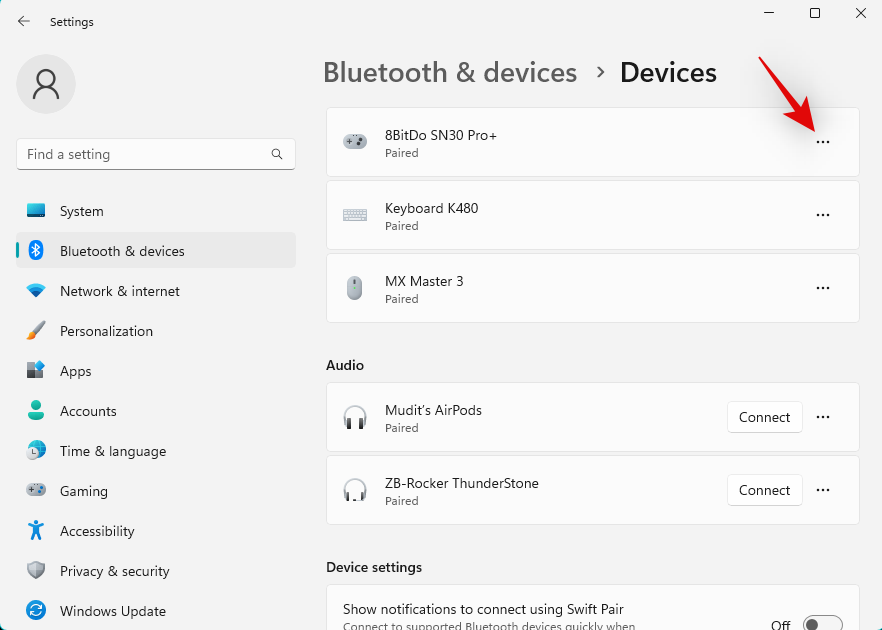The image size is (882, 630).
Task: Click the Keyboard K480 device icon
Action: [355, 215]
